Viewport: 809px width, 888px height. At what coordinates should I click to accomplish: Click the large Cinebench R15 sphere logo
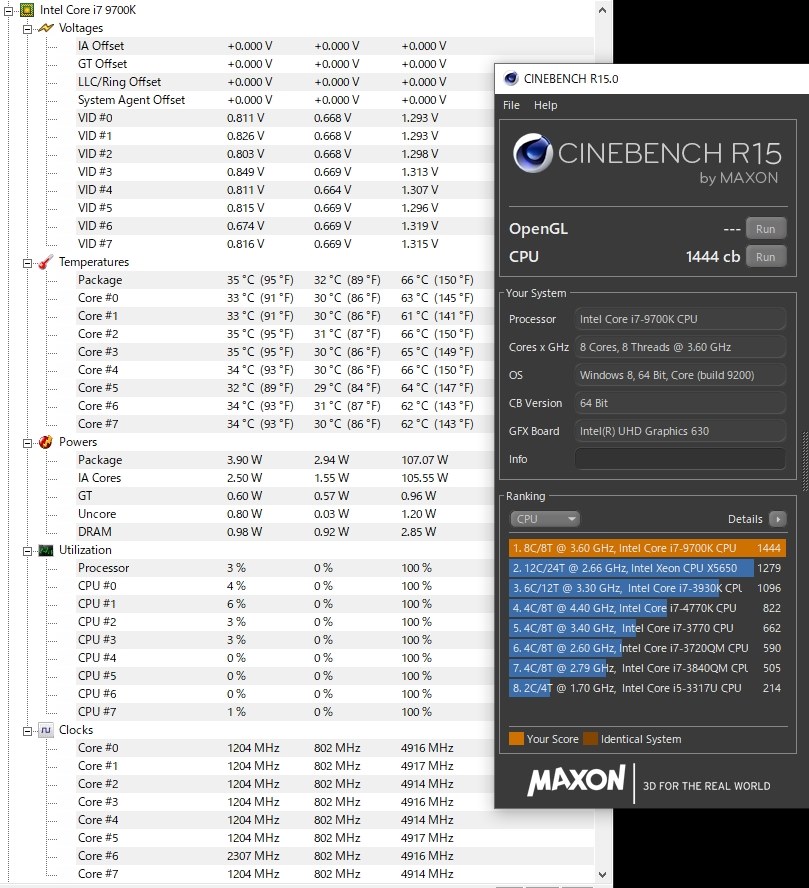pos(533,153)
